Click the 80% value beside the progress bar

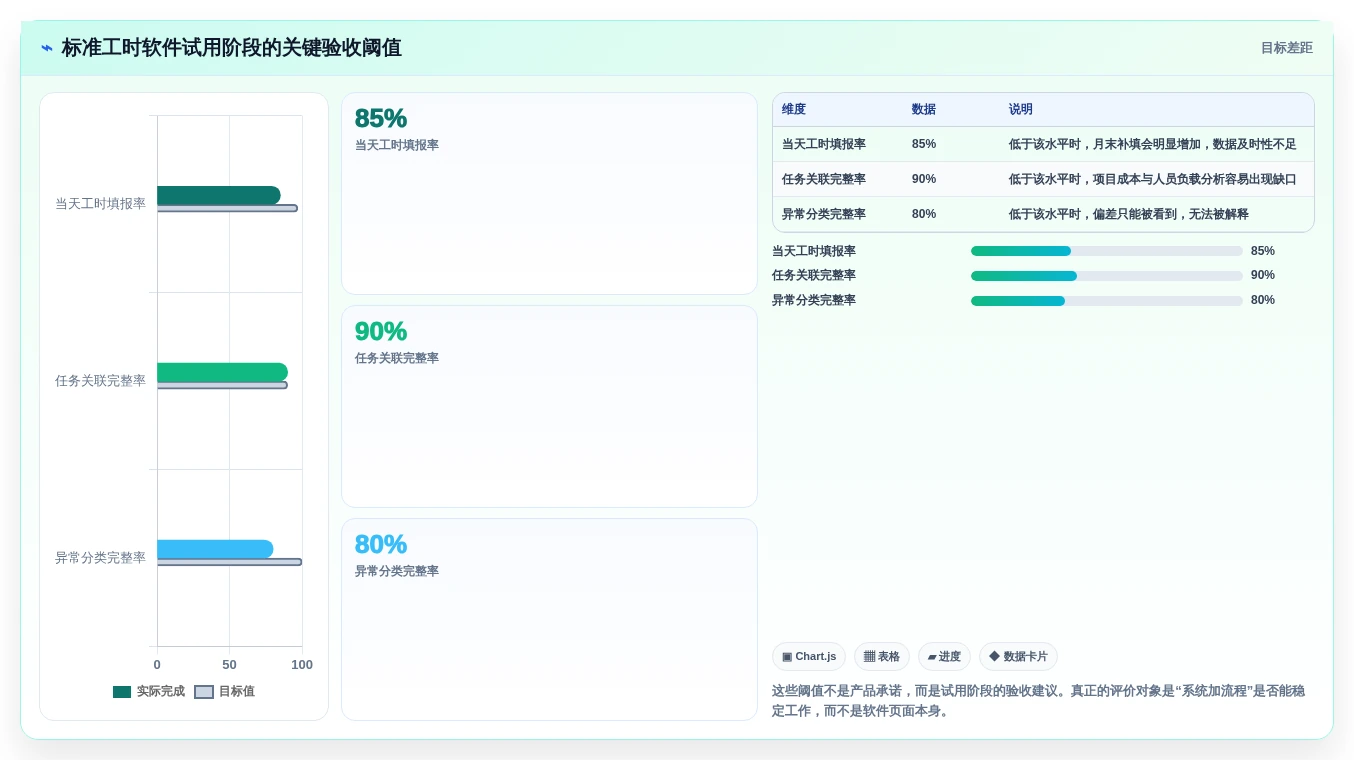(x=1263, y=301)
